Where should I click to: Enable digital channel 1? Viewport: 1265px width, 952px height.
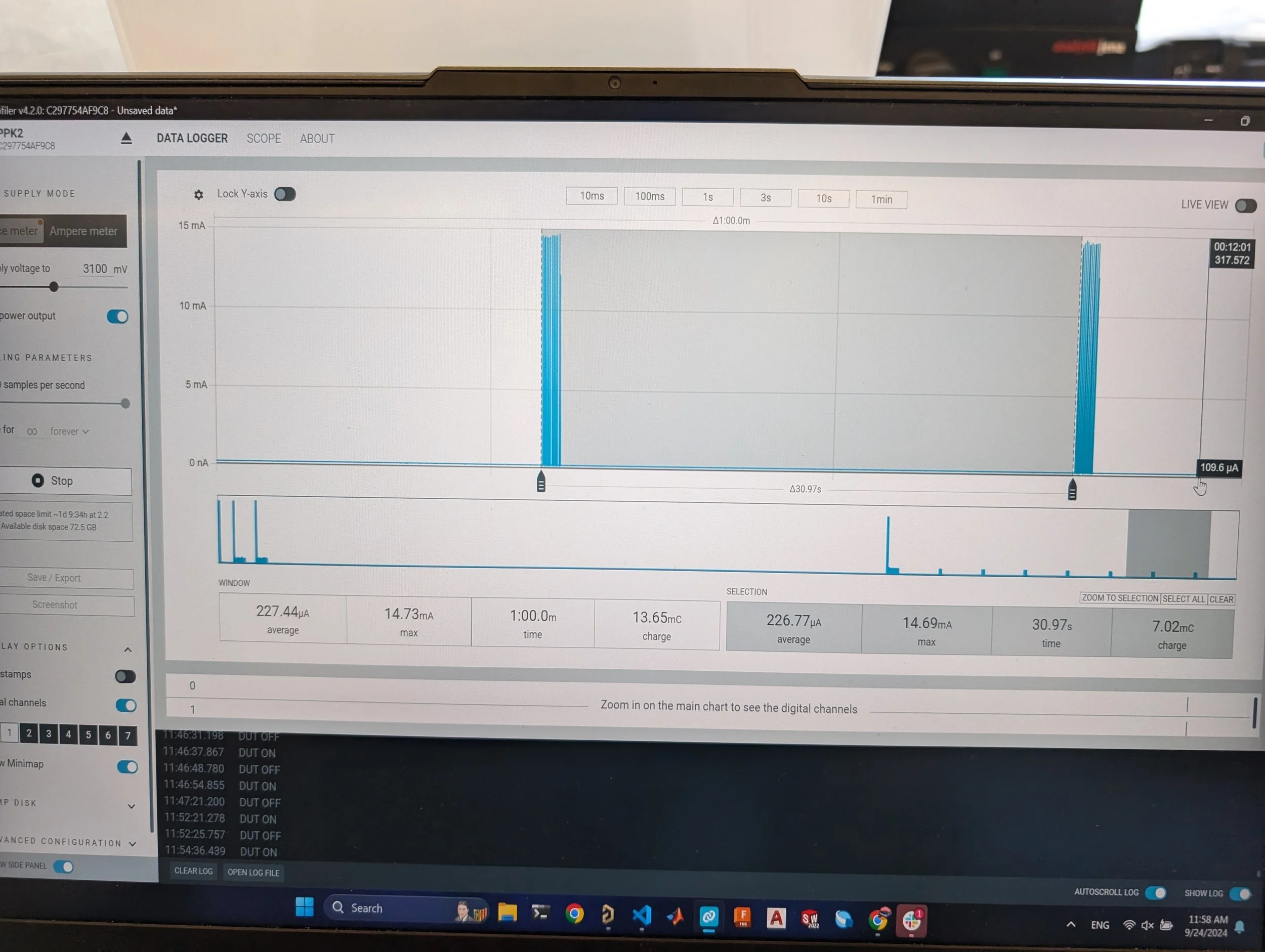tap(9, 732)
